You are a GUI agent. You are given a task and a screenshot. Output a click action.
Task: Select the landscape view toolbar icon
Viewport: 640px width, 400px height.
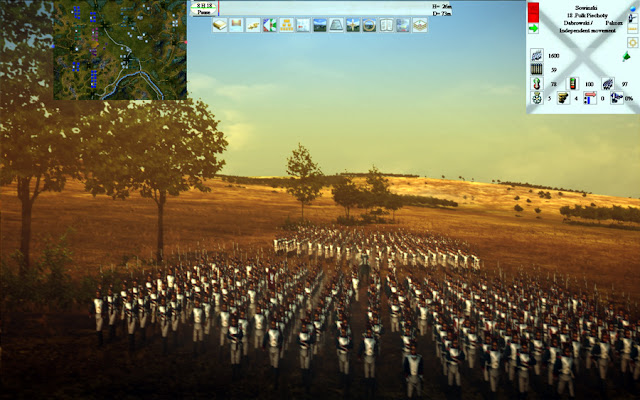[320, 25]
